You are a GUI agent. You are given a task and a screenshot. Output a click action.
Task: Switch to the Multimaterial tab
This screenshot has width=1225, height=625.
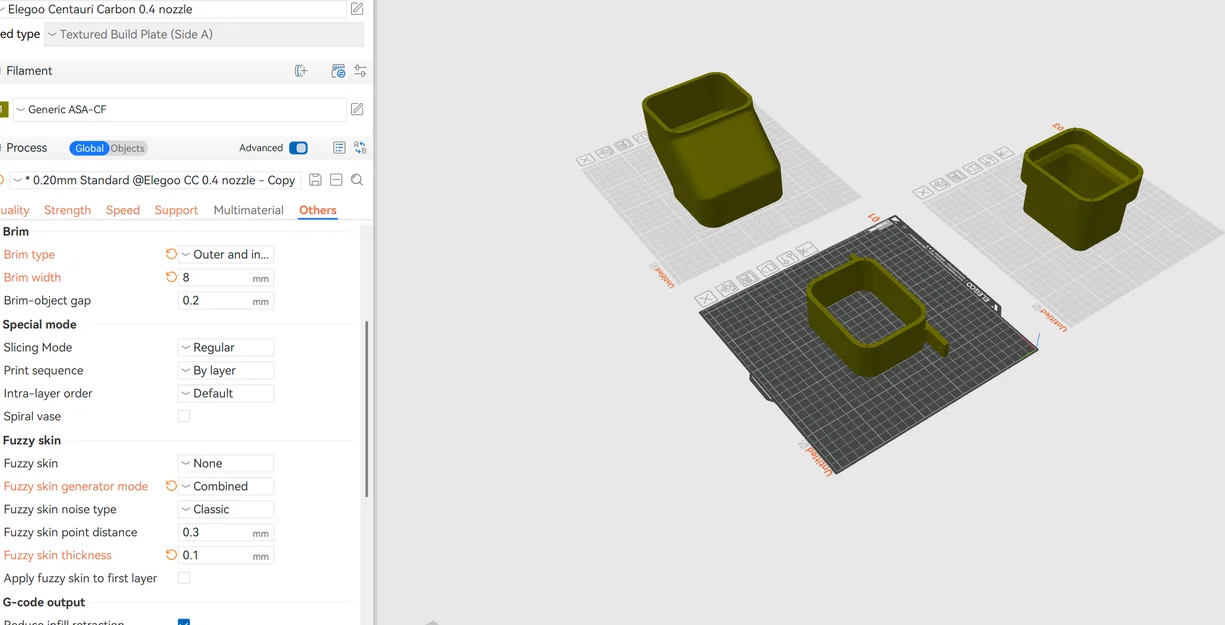pos(248,210)
